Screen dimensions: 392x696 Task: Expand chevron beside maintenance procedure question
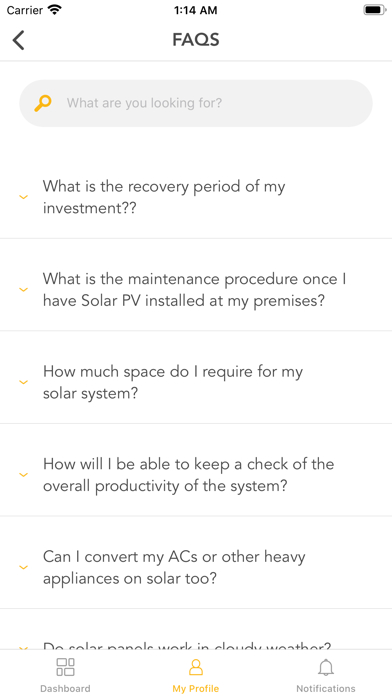tap(24, 289)
